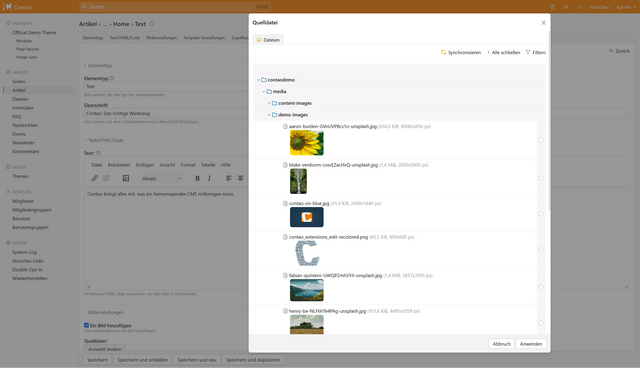Select radio button for aaron-burden sunflower image
Screen dimensions: 640x368
coord(540,140)
